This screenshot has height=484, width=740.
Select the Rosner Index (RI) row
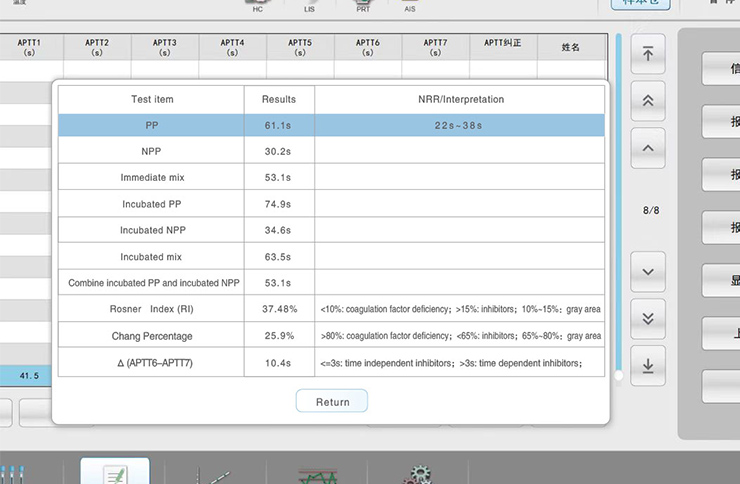coord(331,309)
